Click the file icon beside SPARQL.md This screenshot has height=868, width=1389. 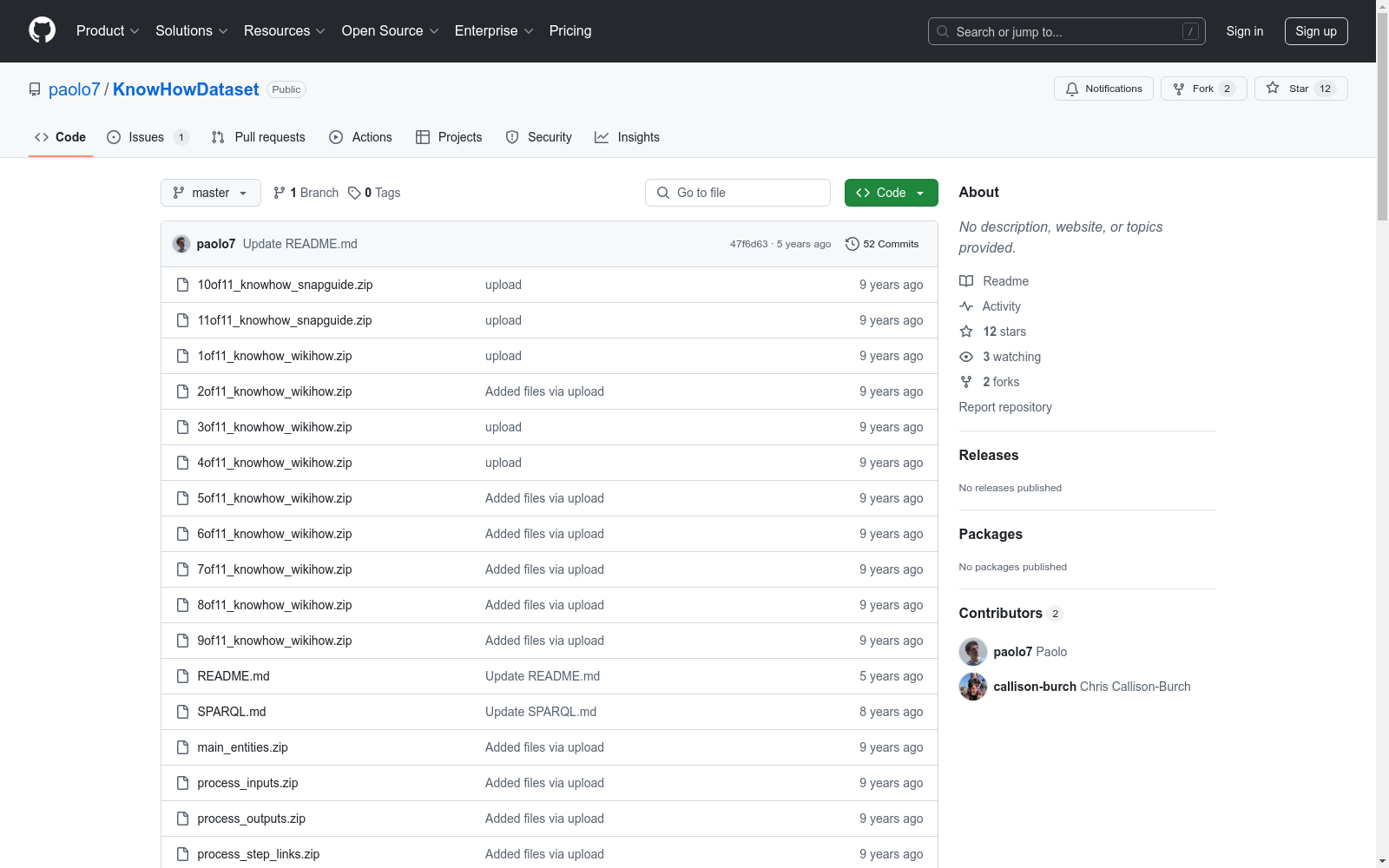pyautogui.click(x=182, y=712)
